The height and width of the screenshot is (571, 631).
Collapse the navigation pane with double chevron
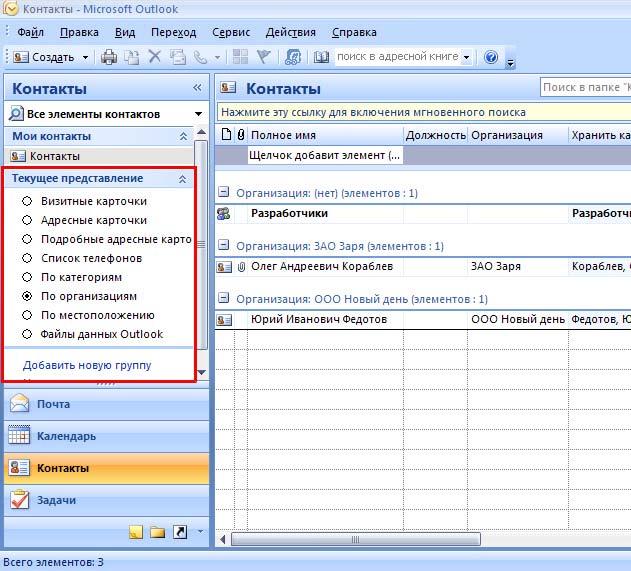pos(197,88)
